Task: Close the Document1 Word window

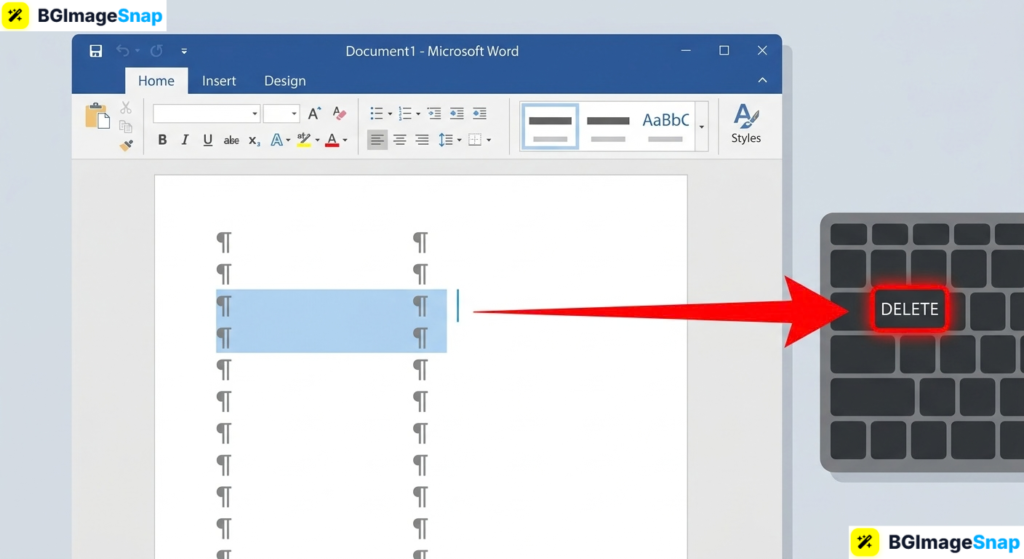Action: point(762,51)
